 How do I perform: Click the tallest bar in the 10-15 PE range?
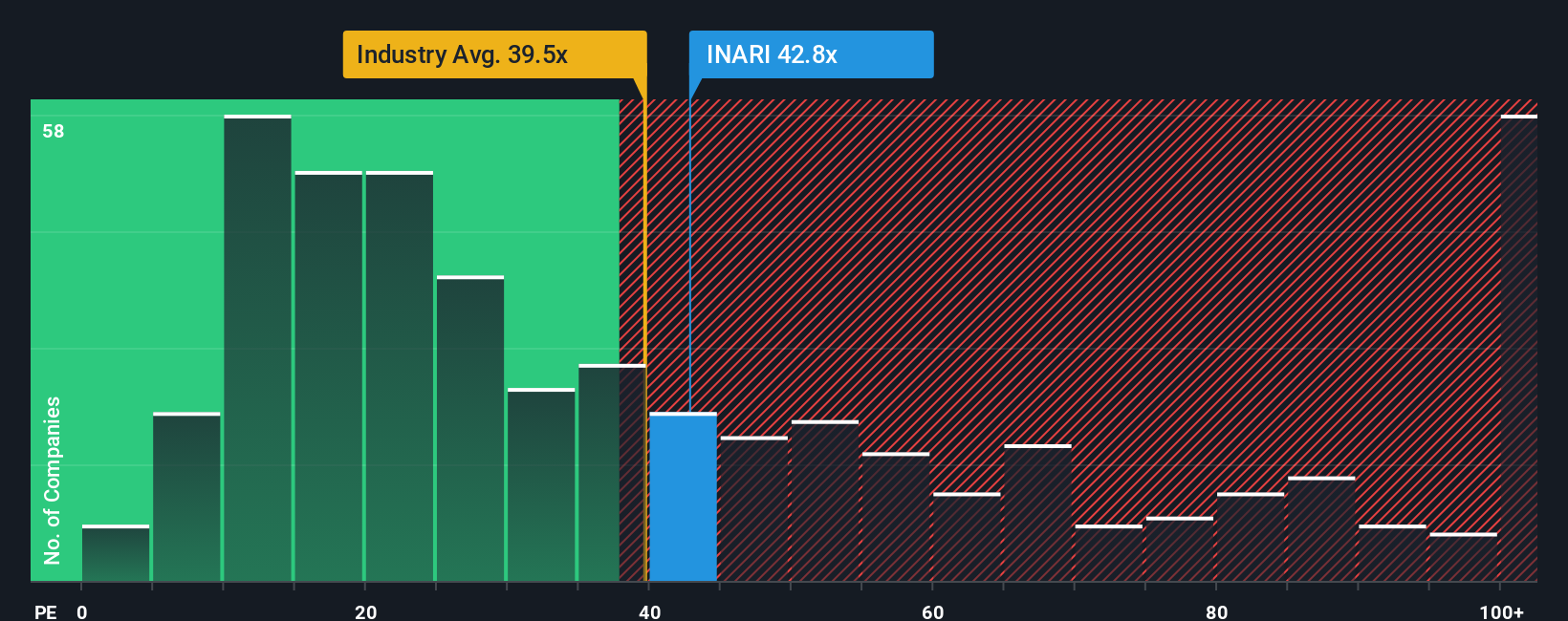[257, 348]
